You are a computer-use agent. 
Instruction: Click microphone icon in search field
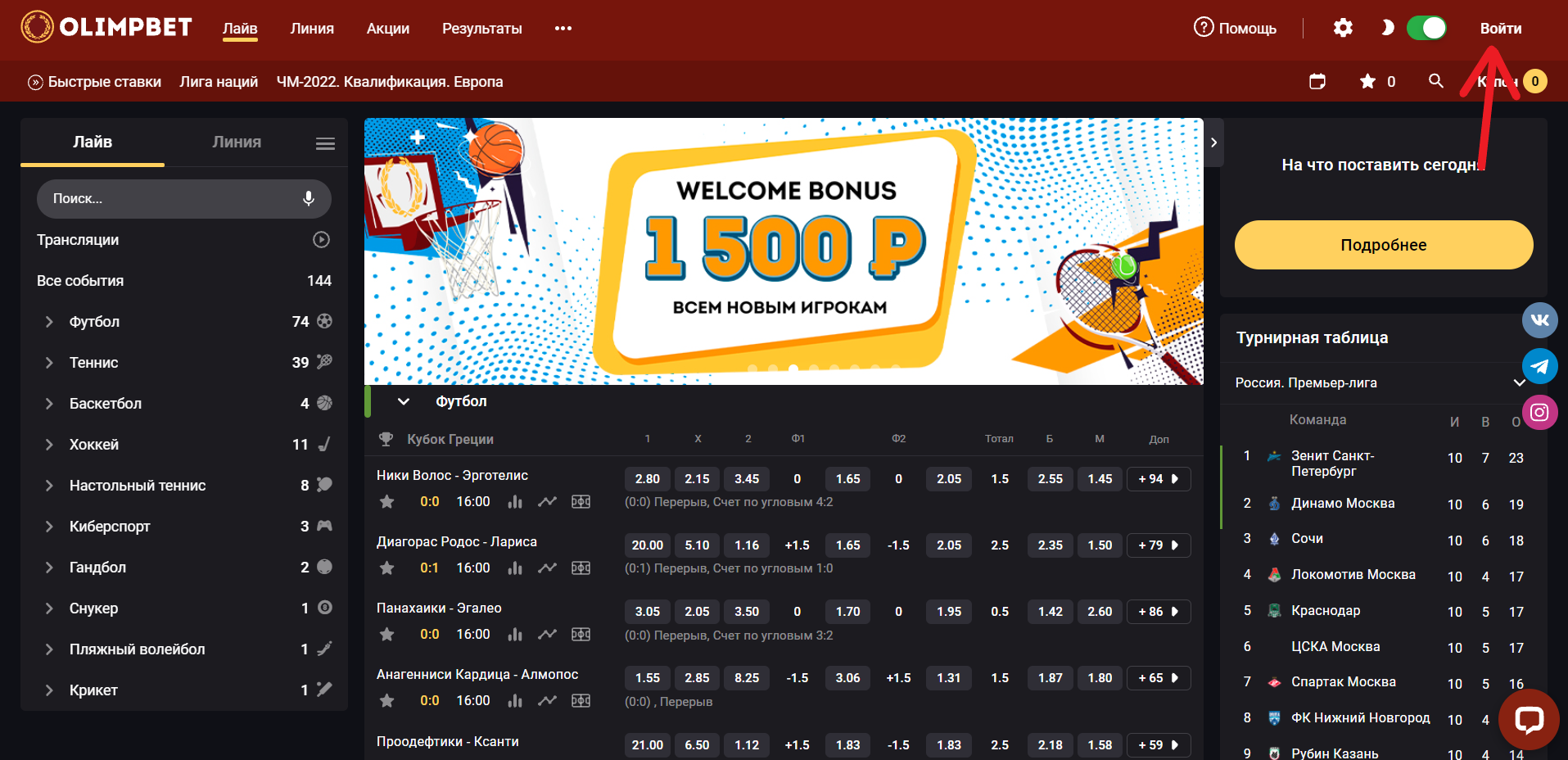[309, 198]
